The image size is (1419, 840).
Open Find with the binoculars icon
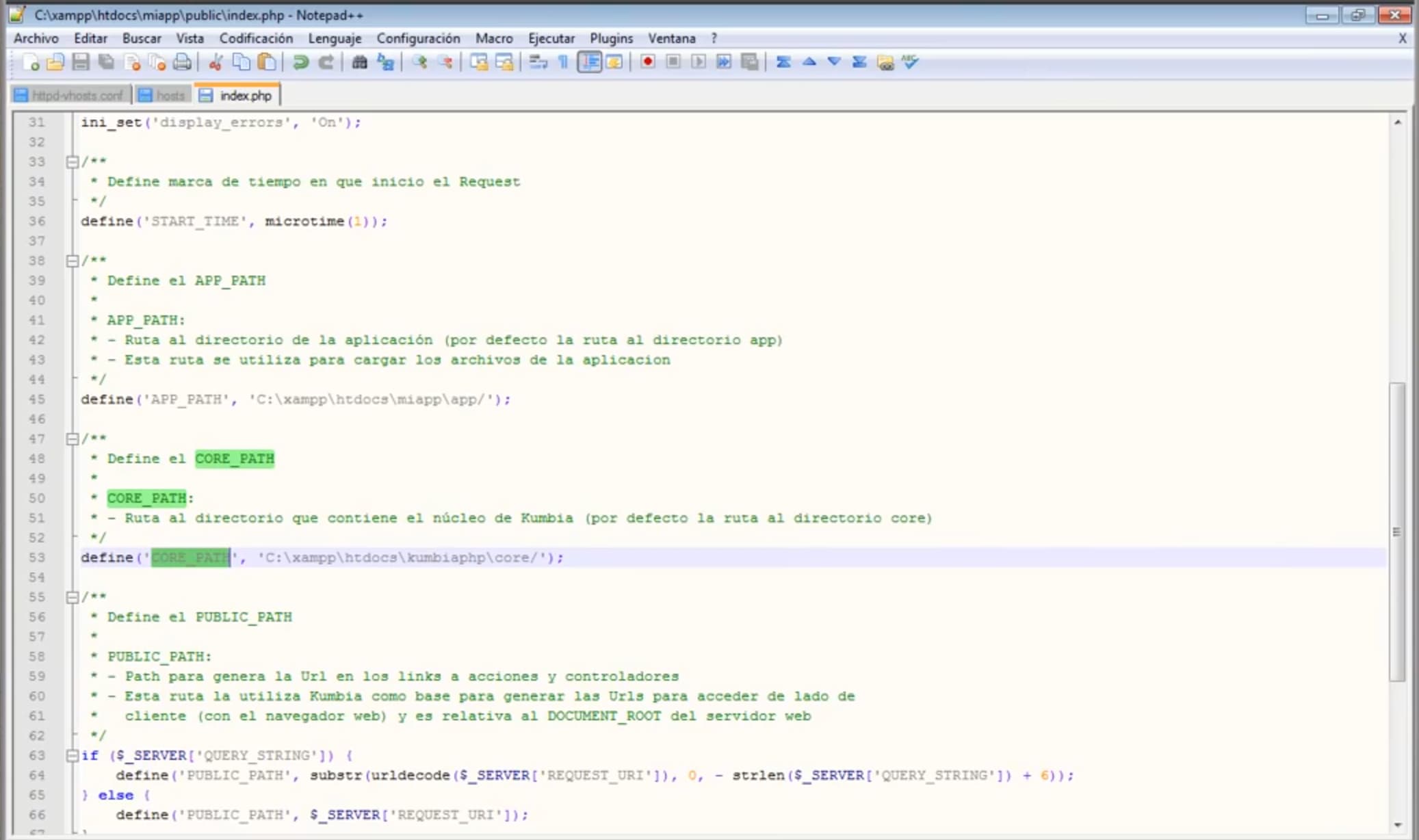[x=359, y=63]
